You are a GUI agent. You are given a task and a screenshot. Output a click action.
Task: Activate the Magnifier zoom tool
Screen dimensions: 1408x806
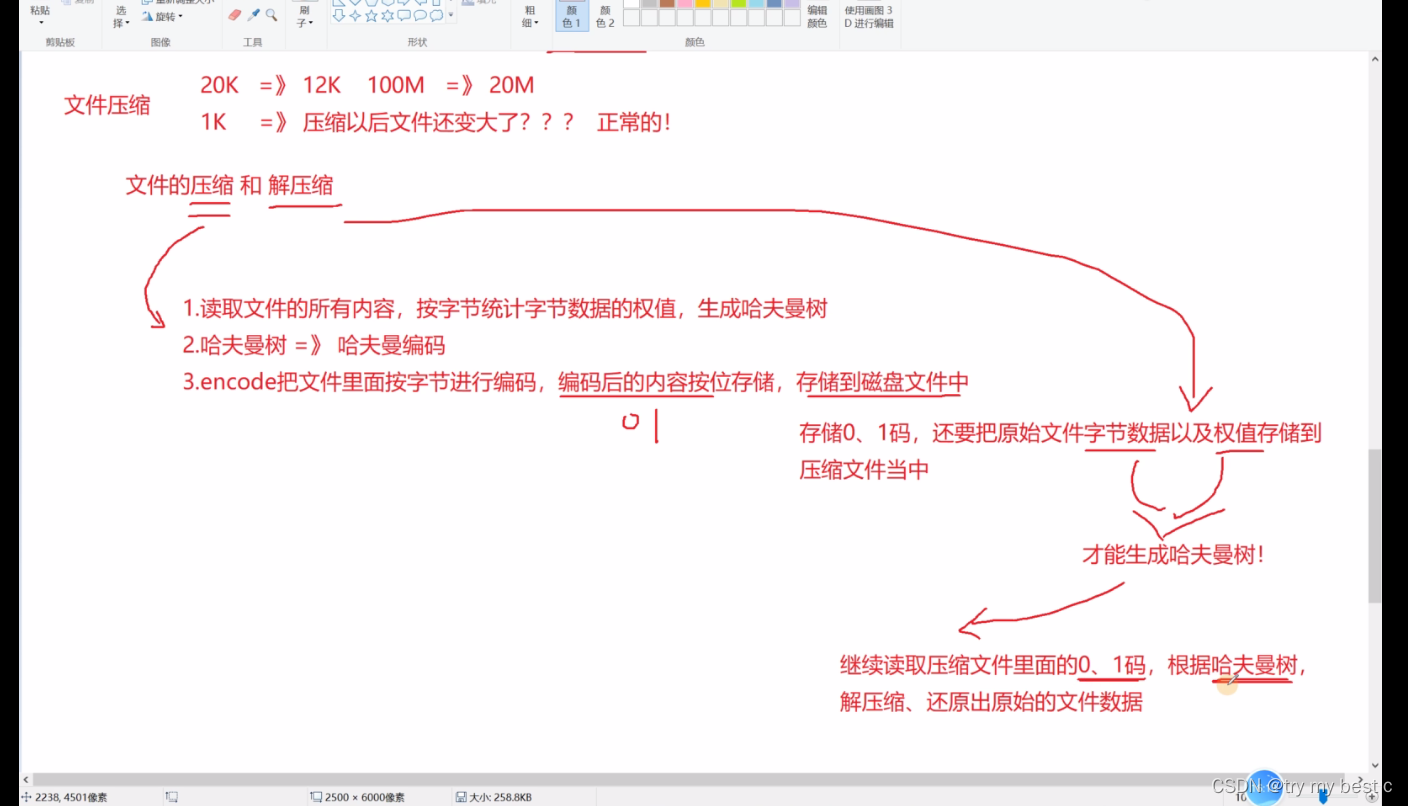coord(271,15)
